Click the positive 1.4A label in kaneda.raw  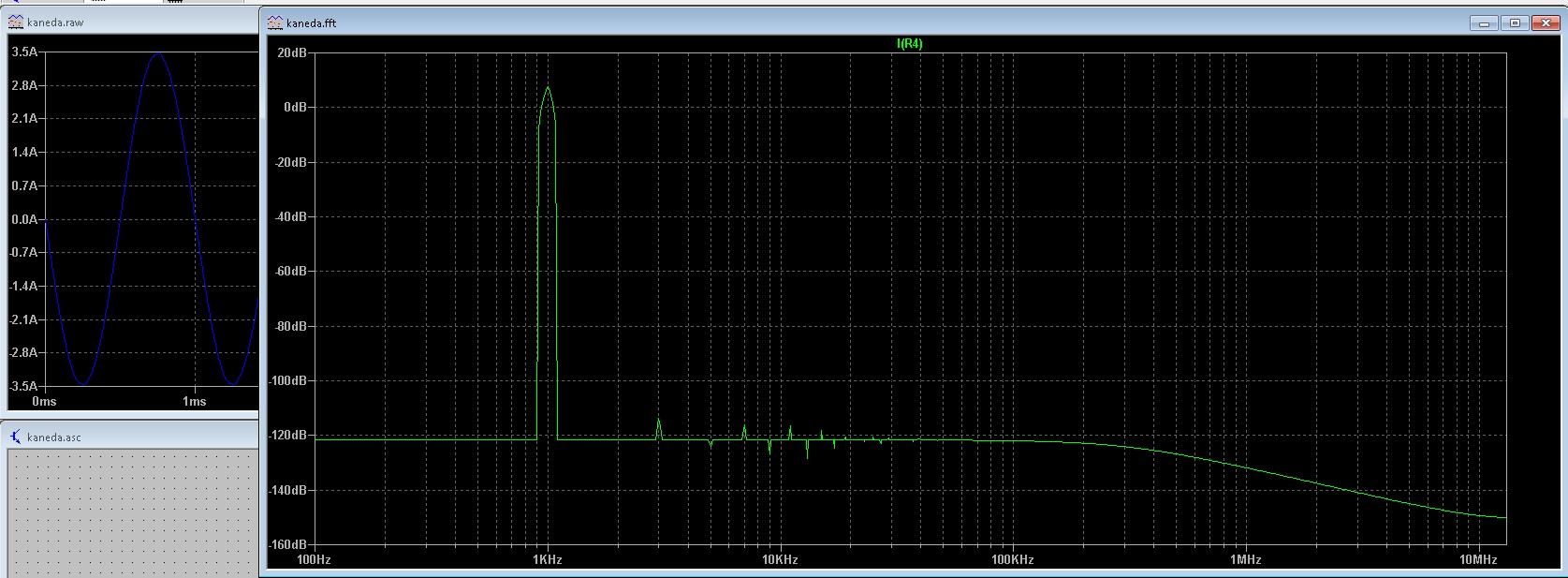click(x=24, y=153)
